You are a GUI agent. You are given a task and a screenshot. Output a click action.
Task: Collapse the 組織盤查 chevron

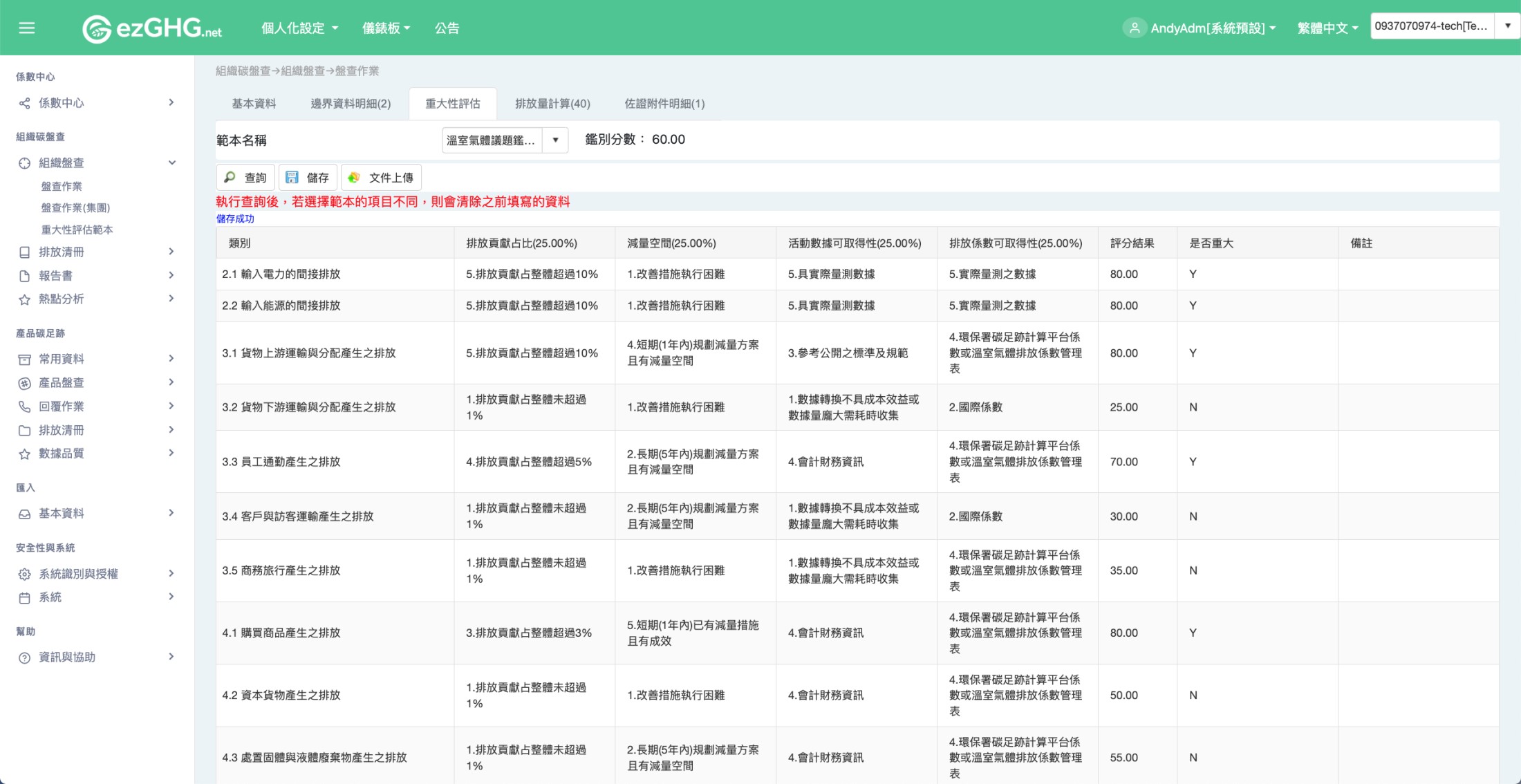coord(172,162)
